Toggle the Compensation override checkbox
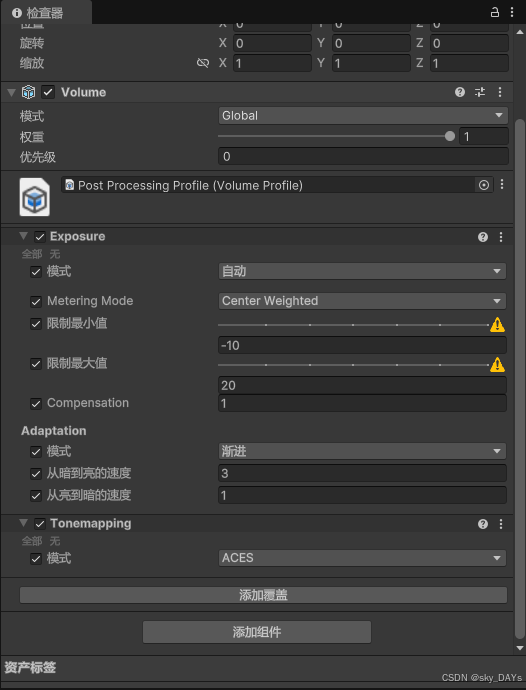The height and width of the screenshot is (690, 526). click(36, 404)
